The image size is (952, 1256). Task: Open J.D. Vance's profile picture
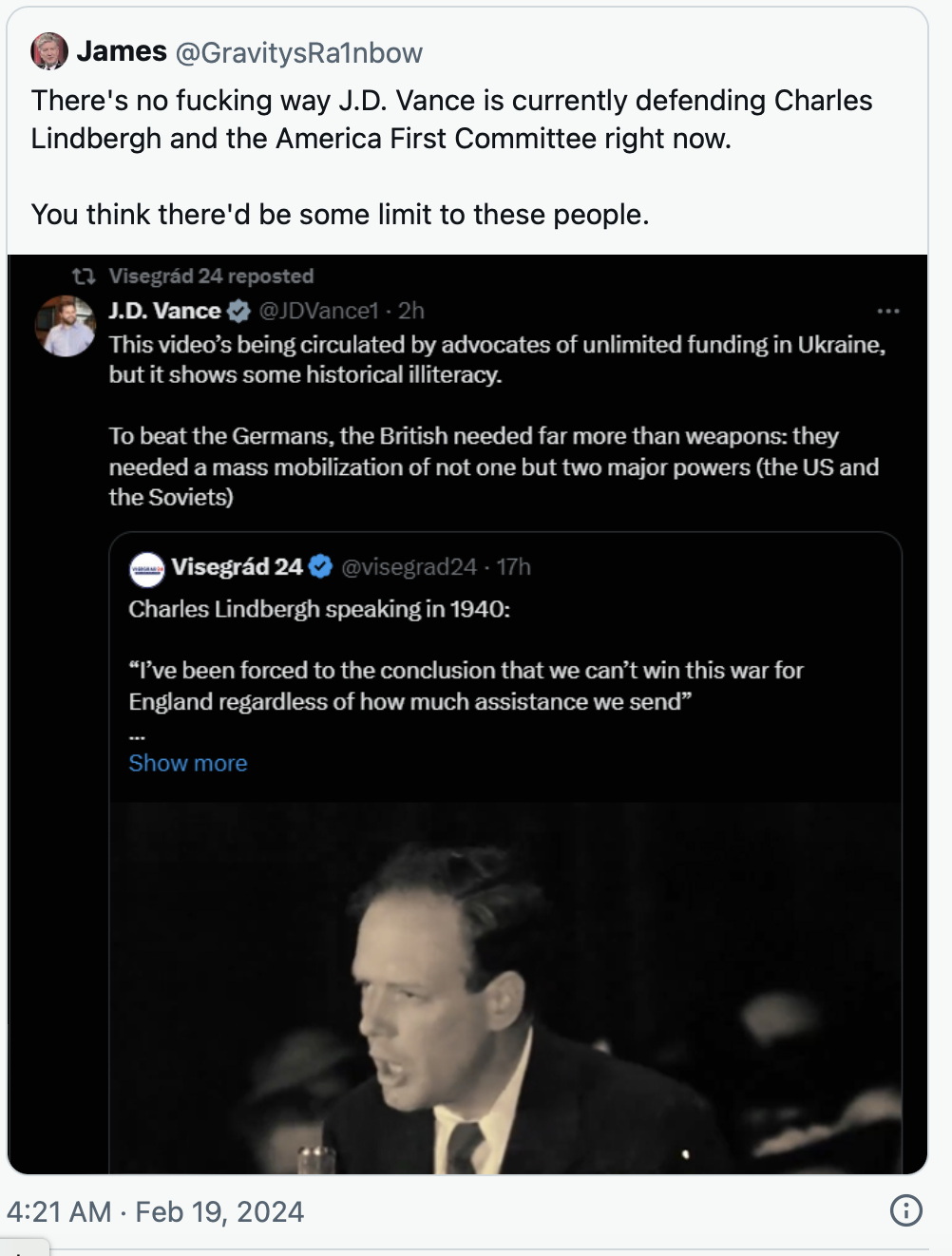(x=66, y=326)
